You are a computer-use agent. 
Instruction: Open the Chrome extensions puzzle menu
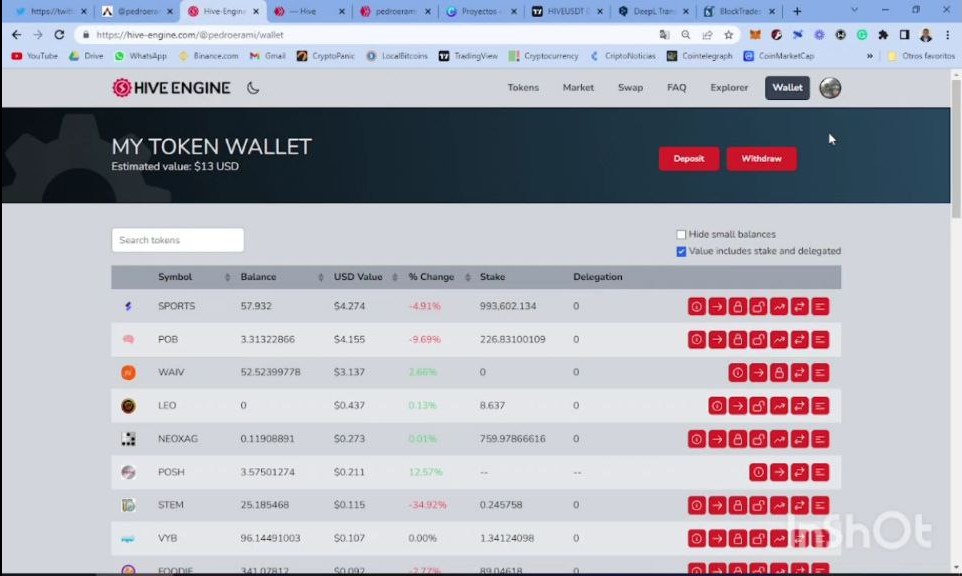[883, 35]
